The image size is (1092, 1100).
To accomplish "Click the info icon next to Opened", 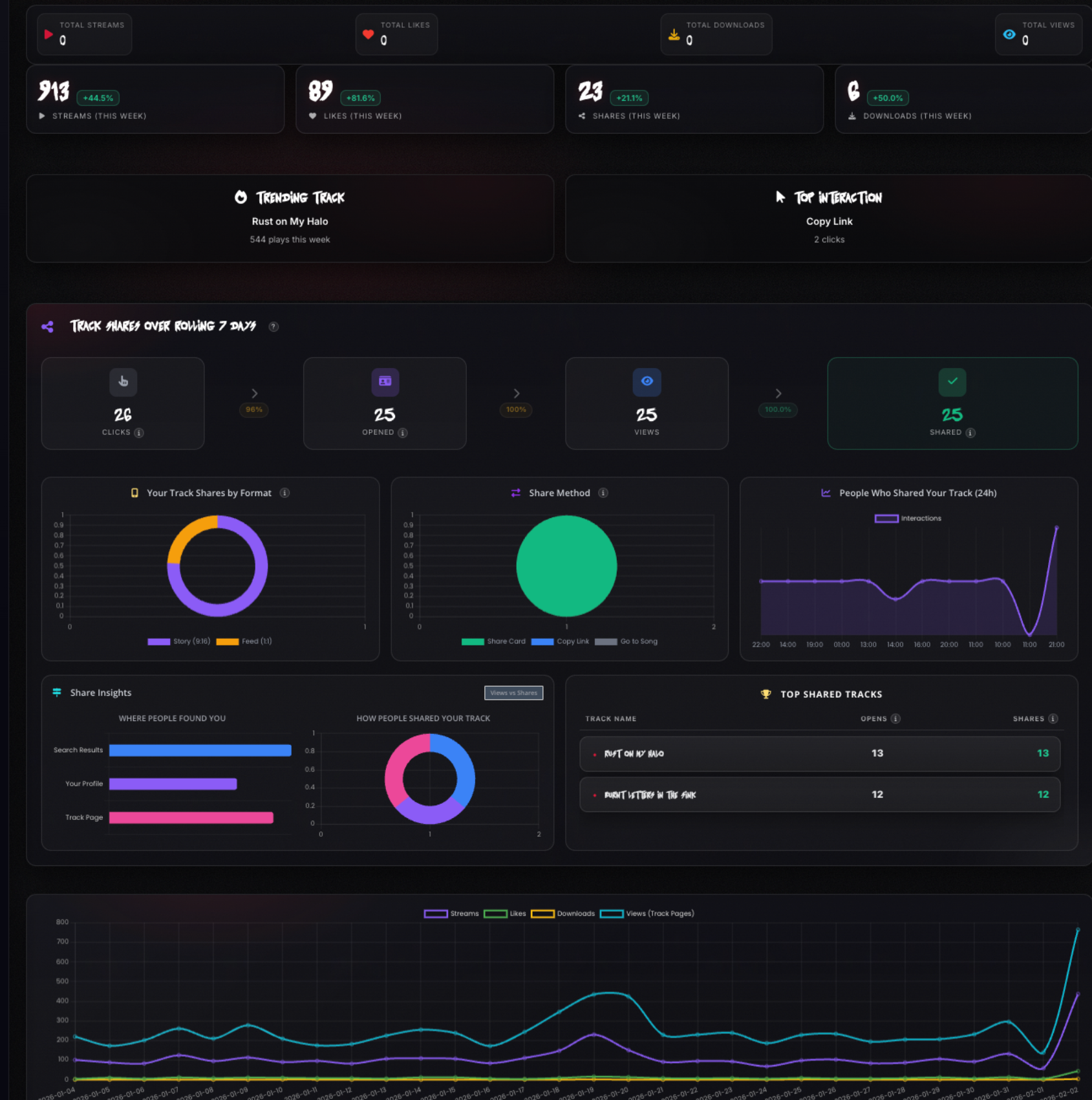I will [x=403, y=433].
